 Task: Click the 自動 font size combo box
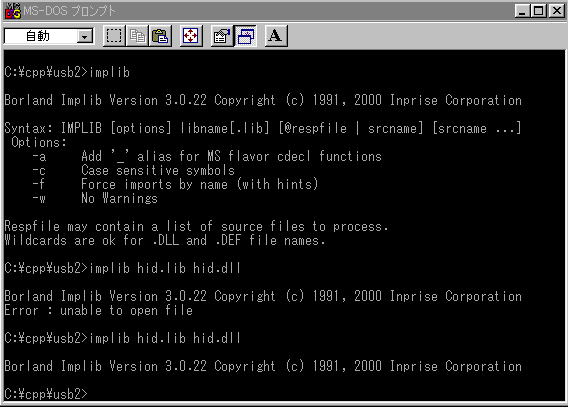point(49,36)
